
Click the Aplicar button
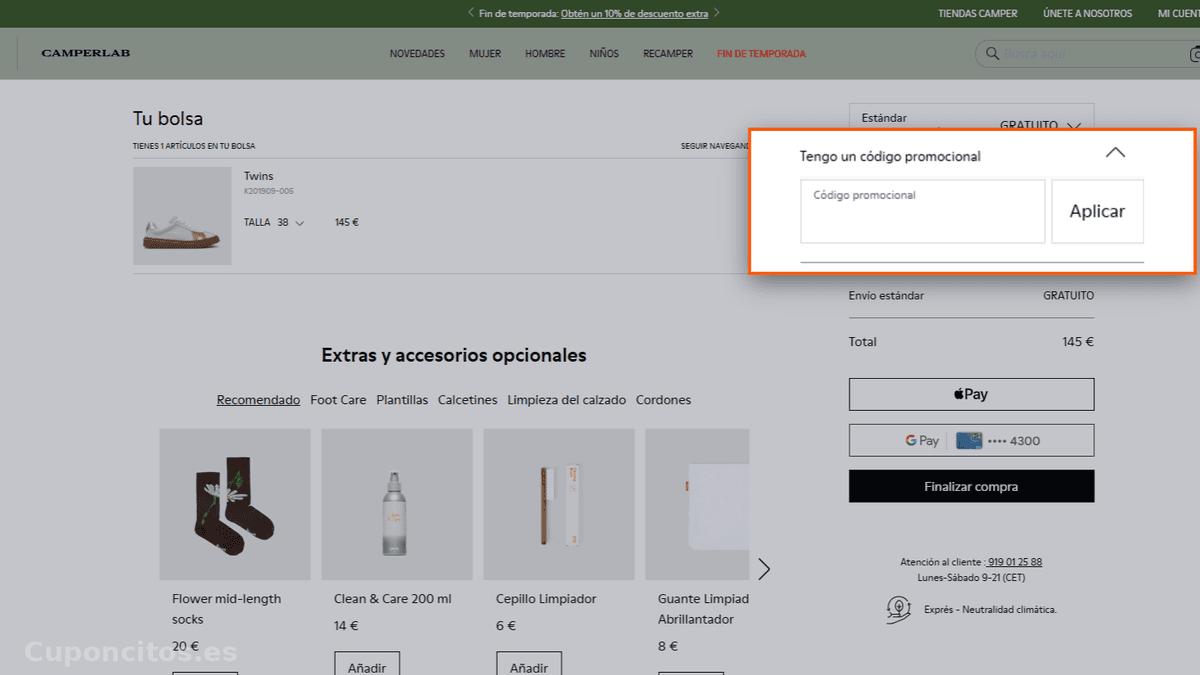tap(1097, 211)
